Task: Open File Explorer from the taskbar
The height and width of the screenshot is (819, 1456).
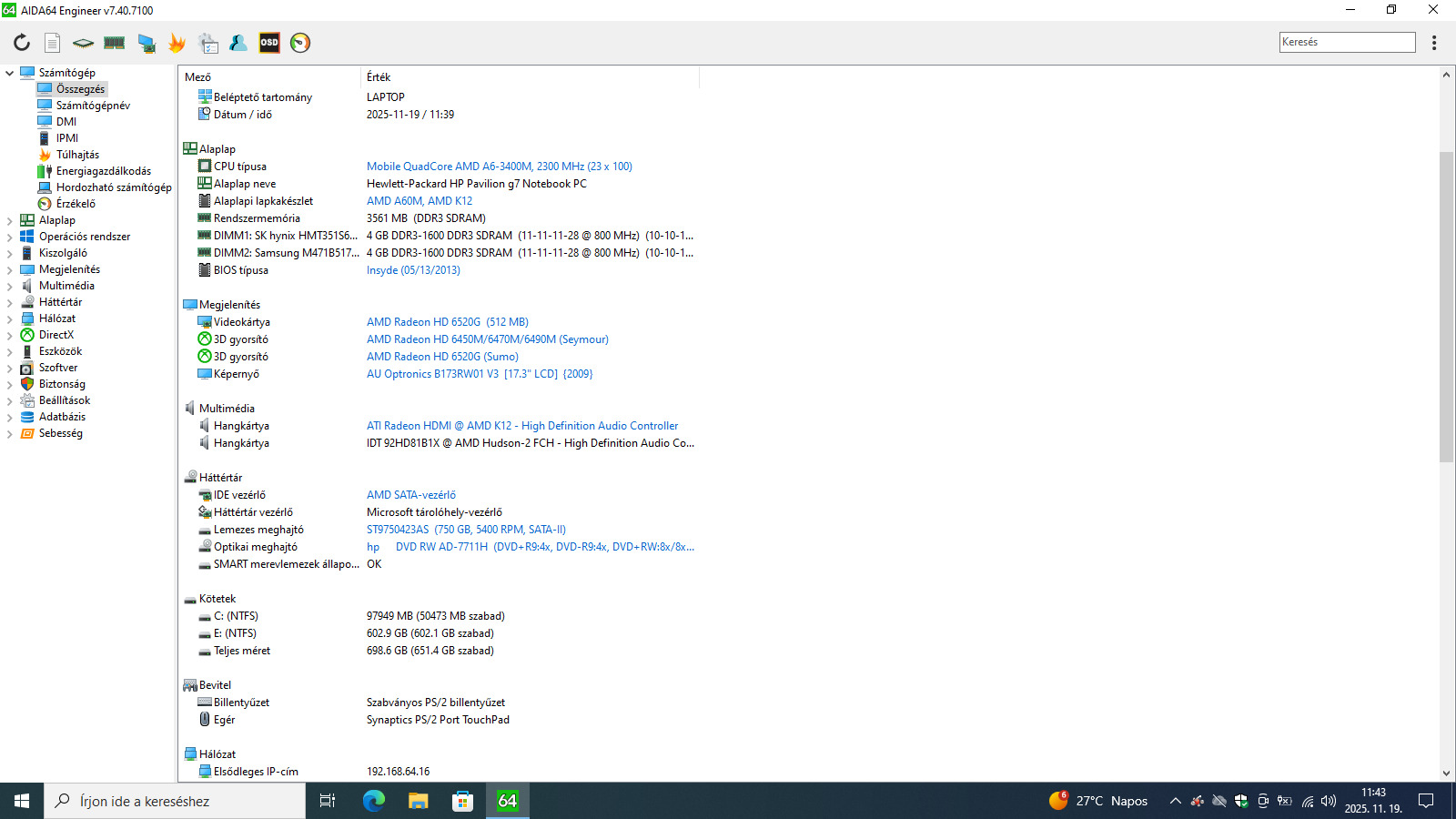Action: pos(419,801)
